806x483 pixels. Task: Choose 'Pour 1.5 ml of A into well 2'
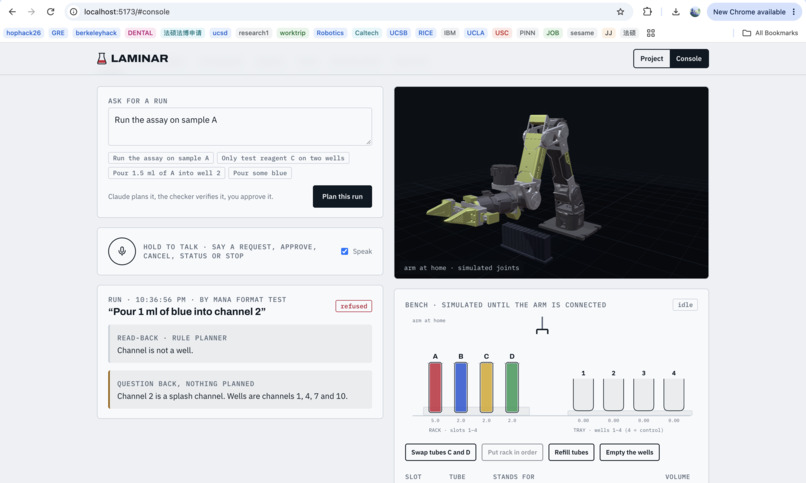coord(167,173)
